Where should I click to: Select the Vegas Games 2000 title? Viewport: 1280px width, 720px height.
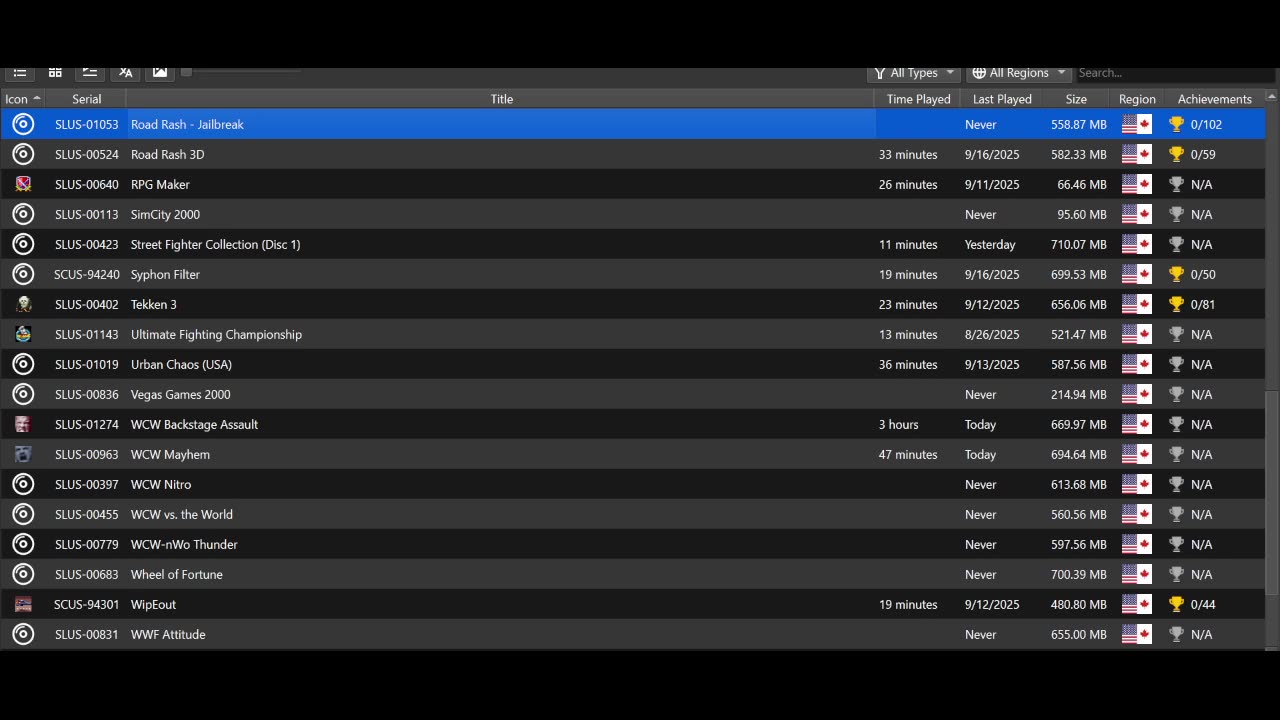pyautogui.click(x=180, y=394)
